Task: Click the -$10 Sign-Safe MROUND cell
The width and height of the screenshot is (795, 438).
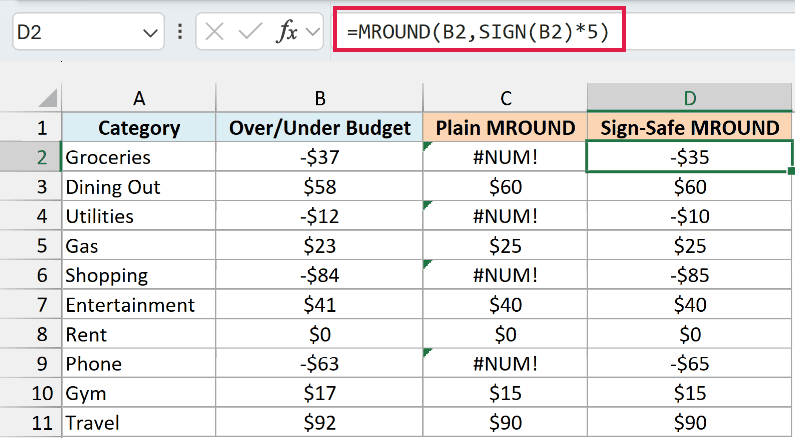Action: 690,216
